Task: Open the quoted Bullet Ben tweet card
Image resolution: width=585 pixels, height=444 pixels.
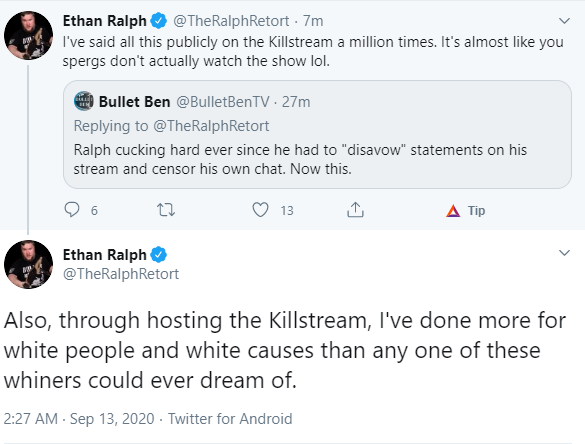Action: coord(317,134)
